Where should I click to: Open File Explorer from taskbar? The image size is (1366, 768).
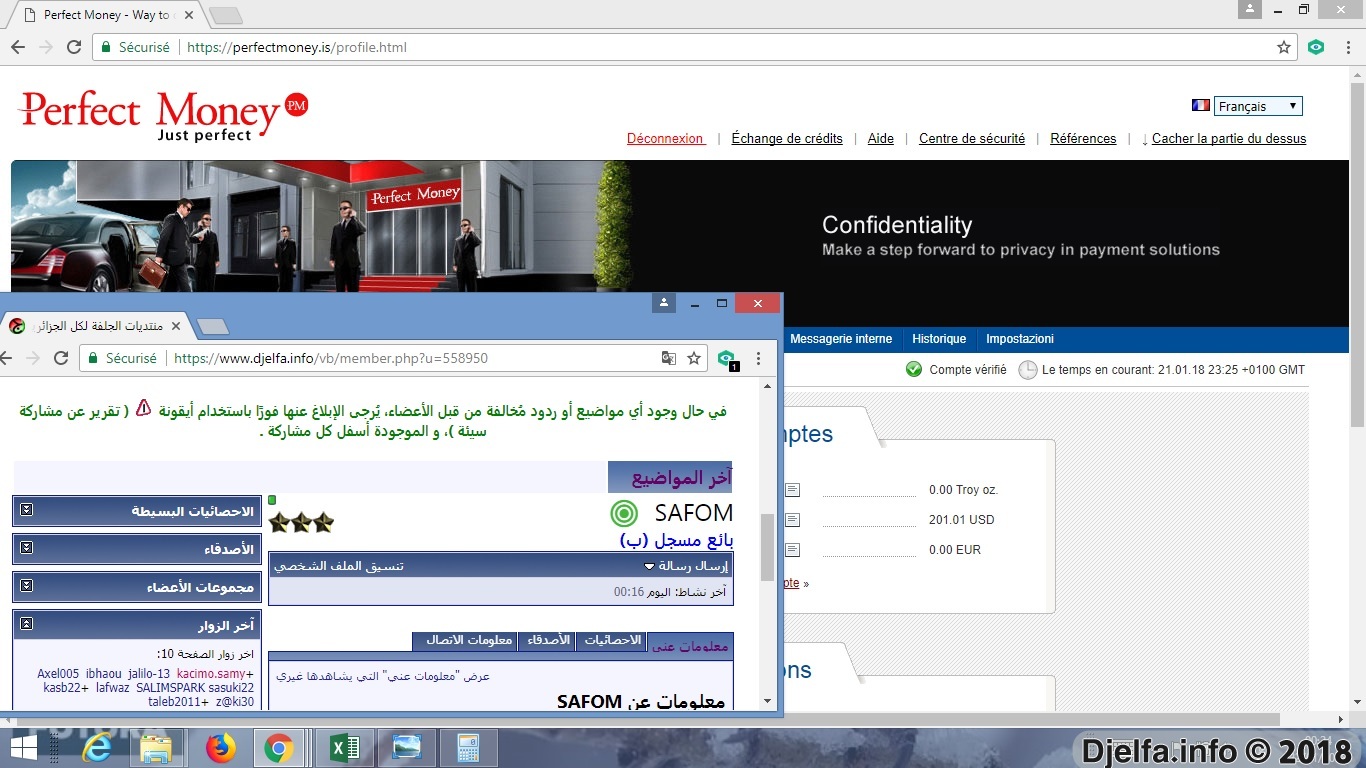point(157,748)
